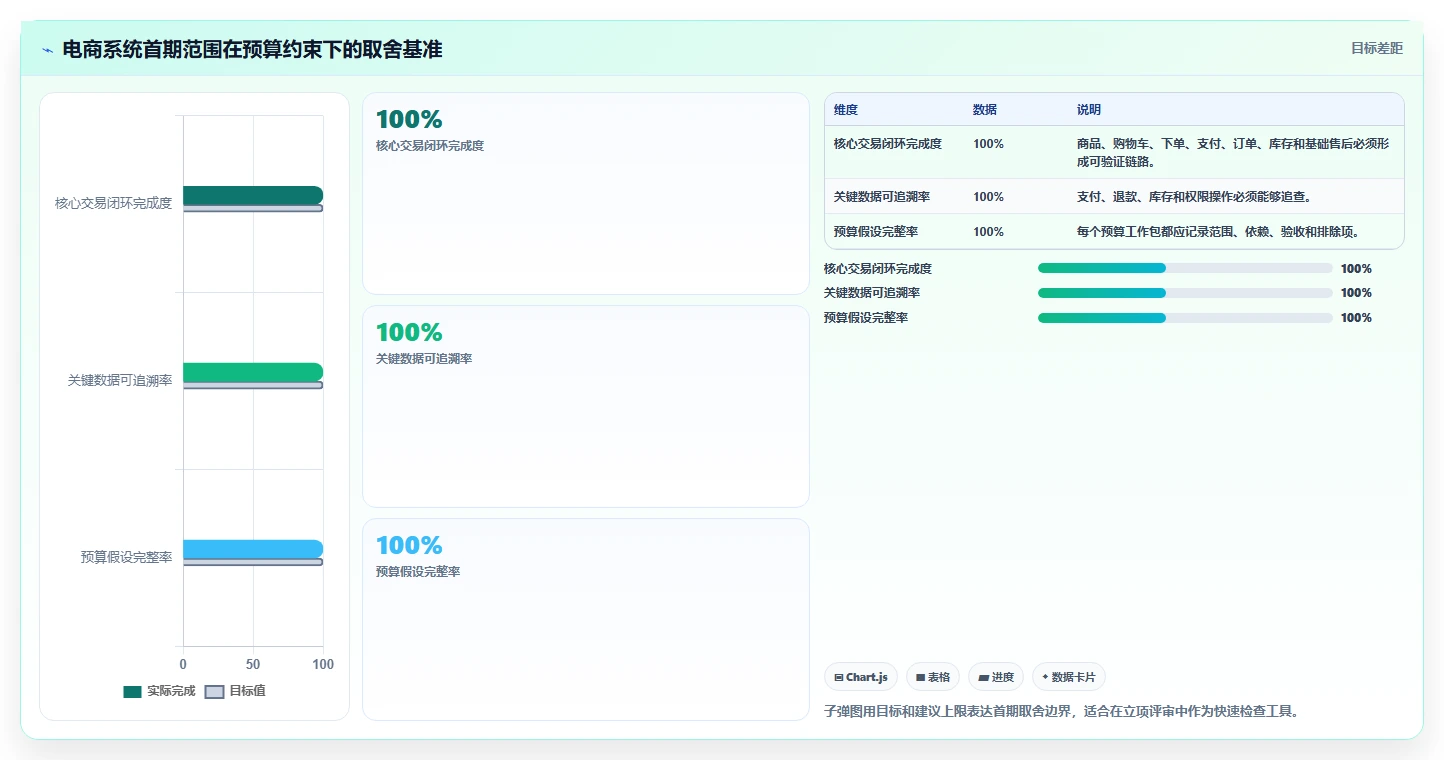This screenshot has width=1444, height=760.
Task: Click the dashboard title 电商系统首期范围在预算约束下的取舍基准
Action: [252, 49]
